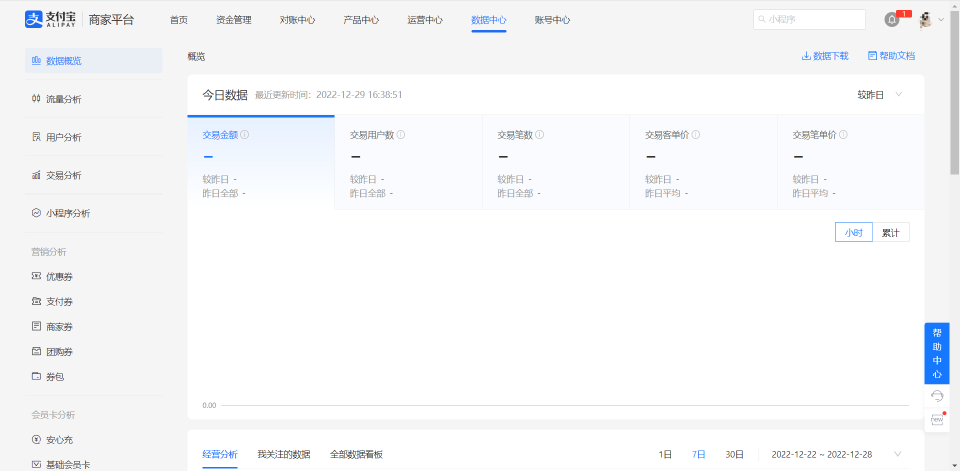Click info icon next to 交易金额
960x471 pixels.
click(x=245, y=135)
